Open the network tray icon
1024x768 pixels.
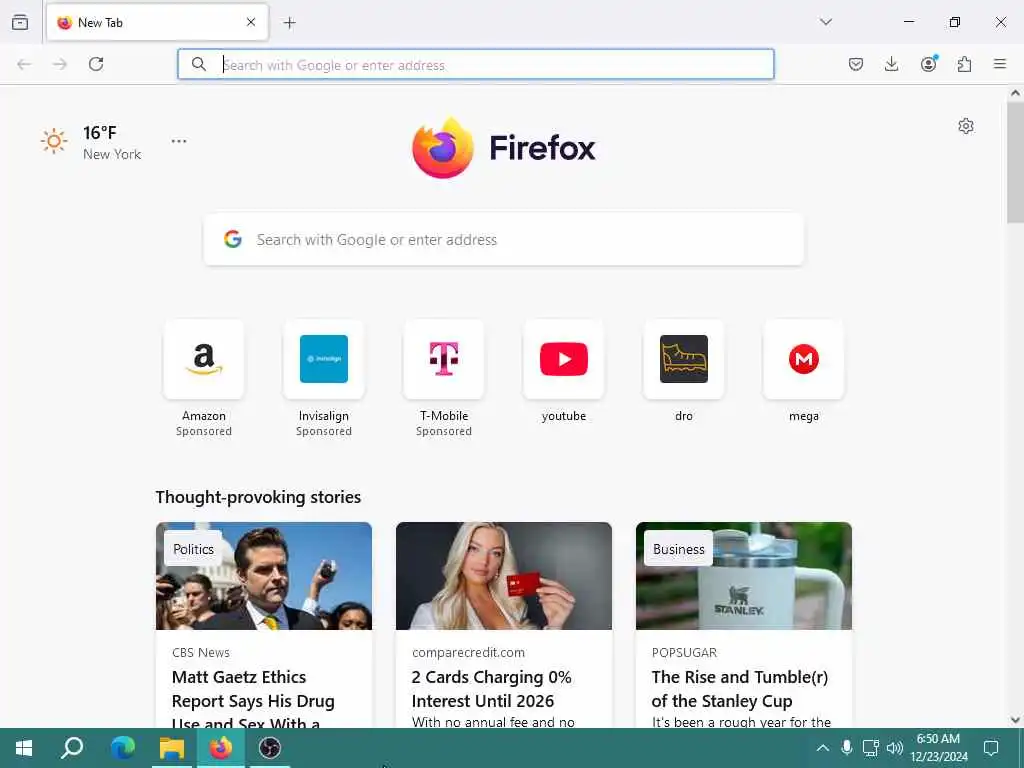coord(871,748)
